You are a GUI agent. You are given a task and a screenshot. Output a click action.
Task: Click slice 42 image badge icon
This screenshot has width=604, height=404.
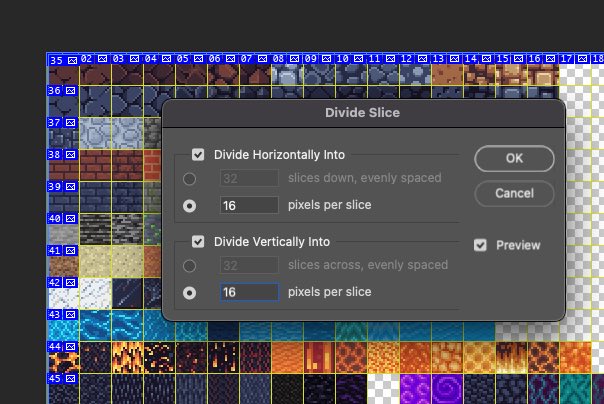coord(70,282)
